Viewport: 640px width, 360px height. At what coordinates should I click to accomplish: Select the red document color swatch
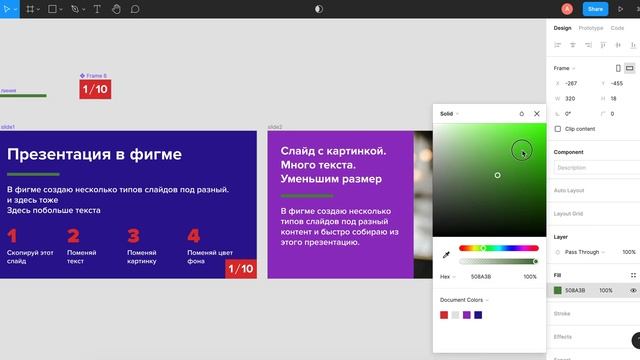click(444, 315)
